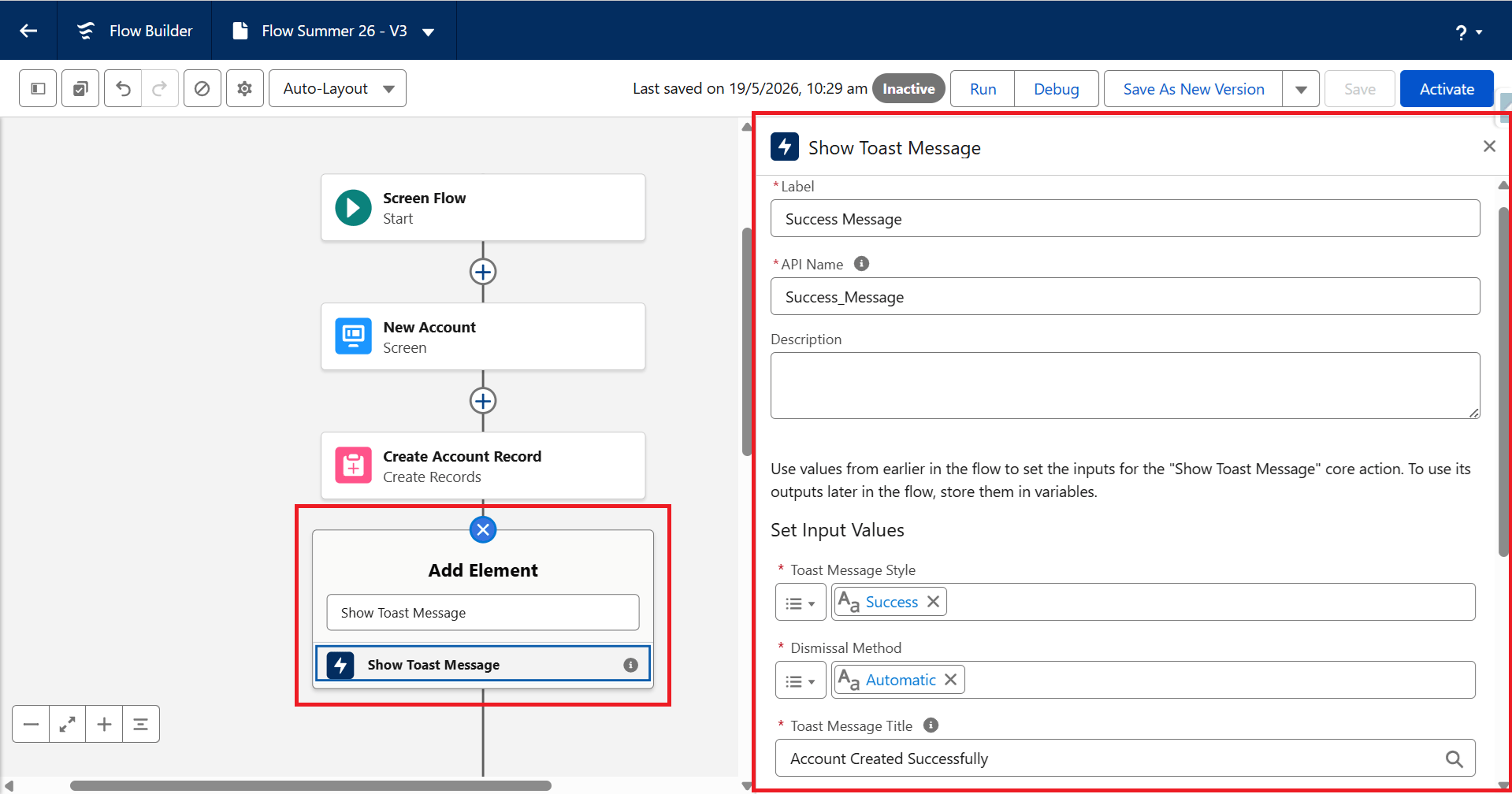Click the Add Element search field
Screen dimensions: 1512x794
(483, 613)
